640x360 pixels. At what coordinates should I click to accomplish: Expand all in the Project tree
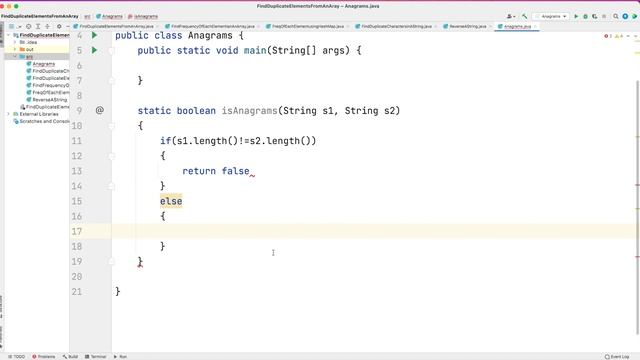coord(38,27)
